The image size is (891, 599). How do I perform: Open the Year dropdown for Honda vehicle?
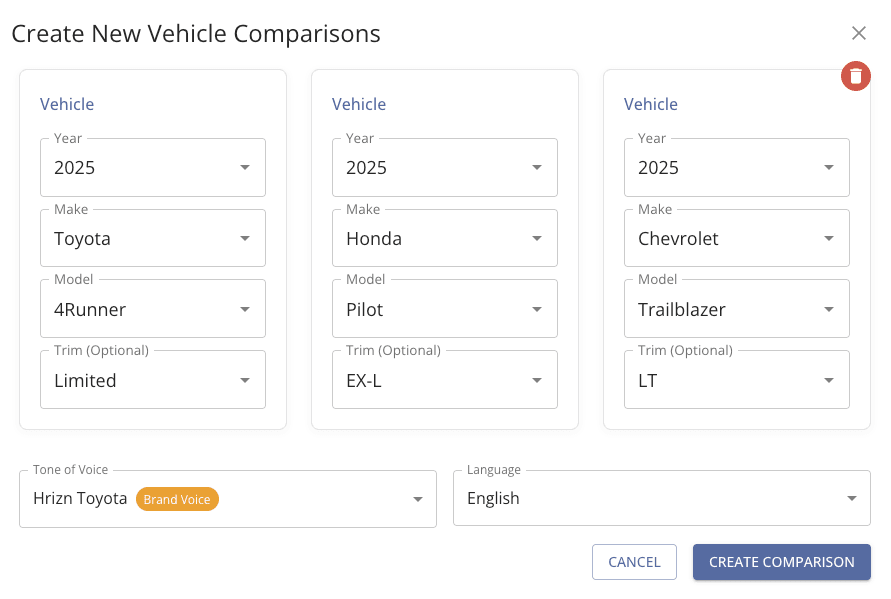pyautogui.click(x=445, y=168)
